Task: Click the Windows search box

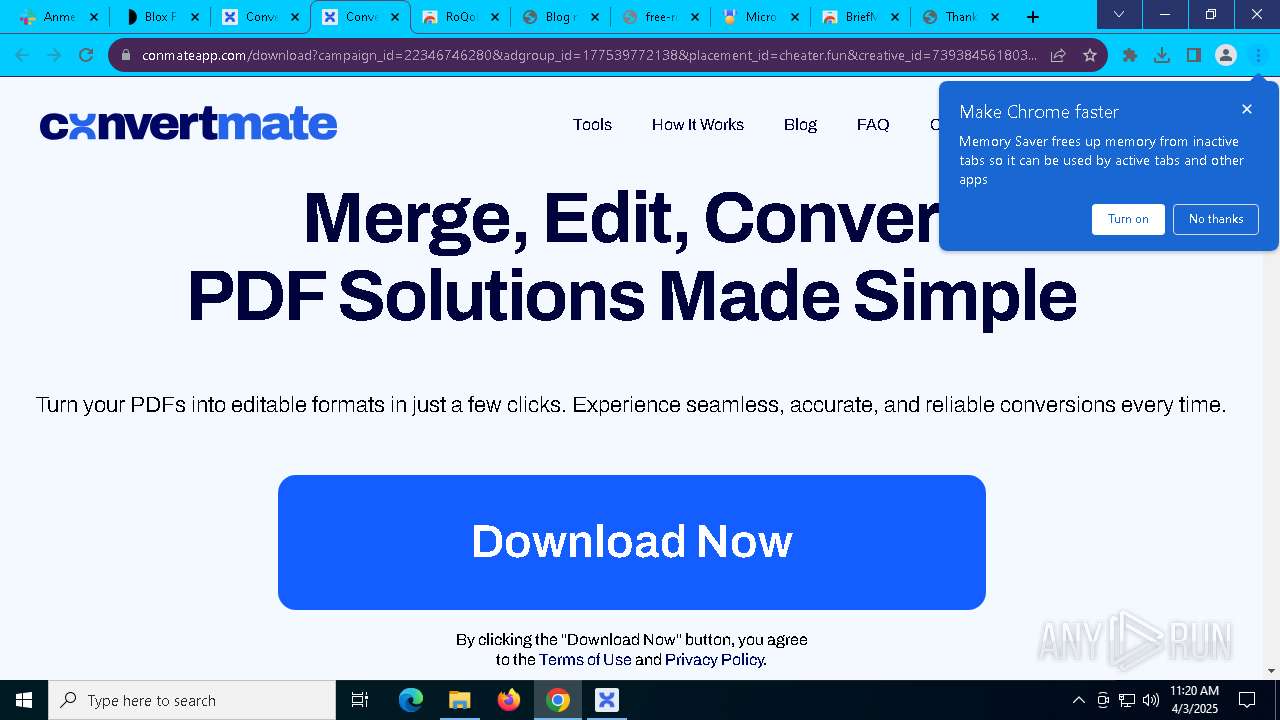Action: pos(192,700)
